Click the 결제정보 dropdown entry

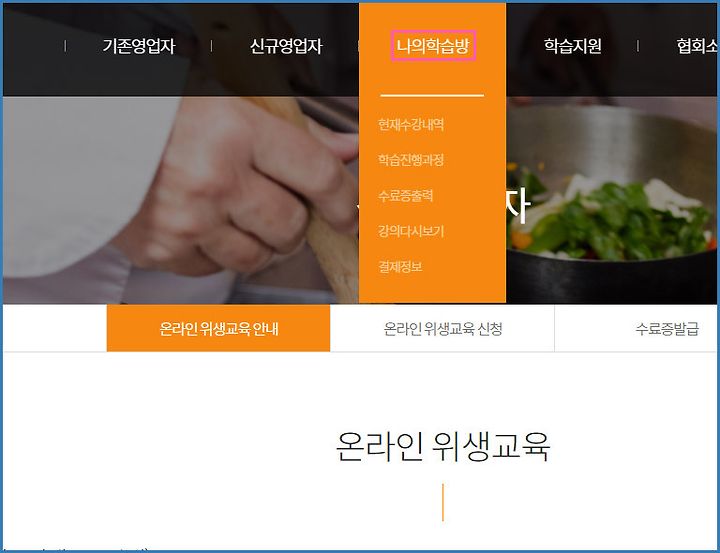pos(400,267)
